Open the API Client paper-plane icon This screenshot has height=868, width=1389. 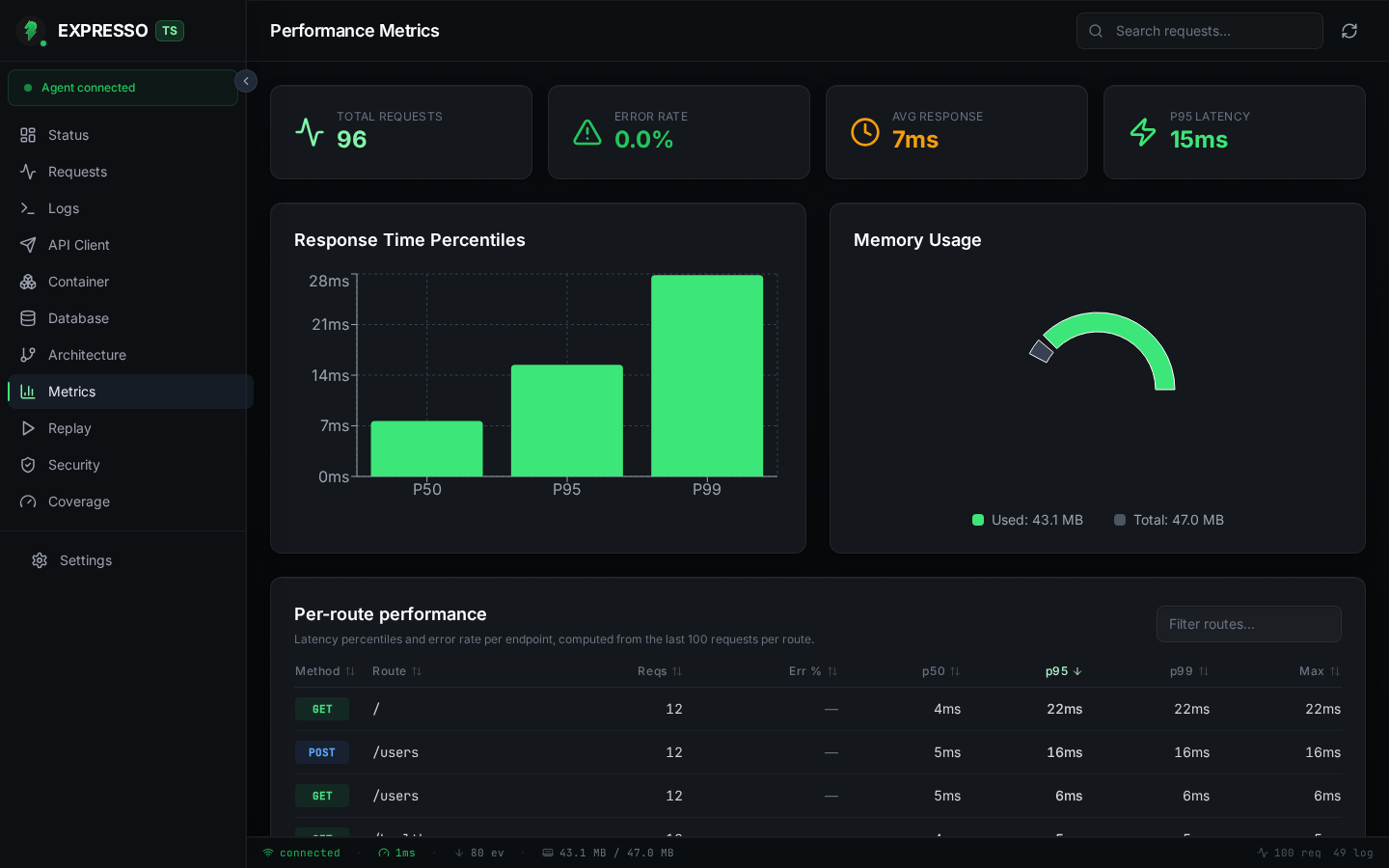click(x=28, y=245)
